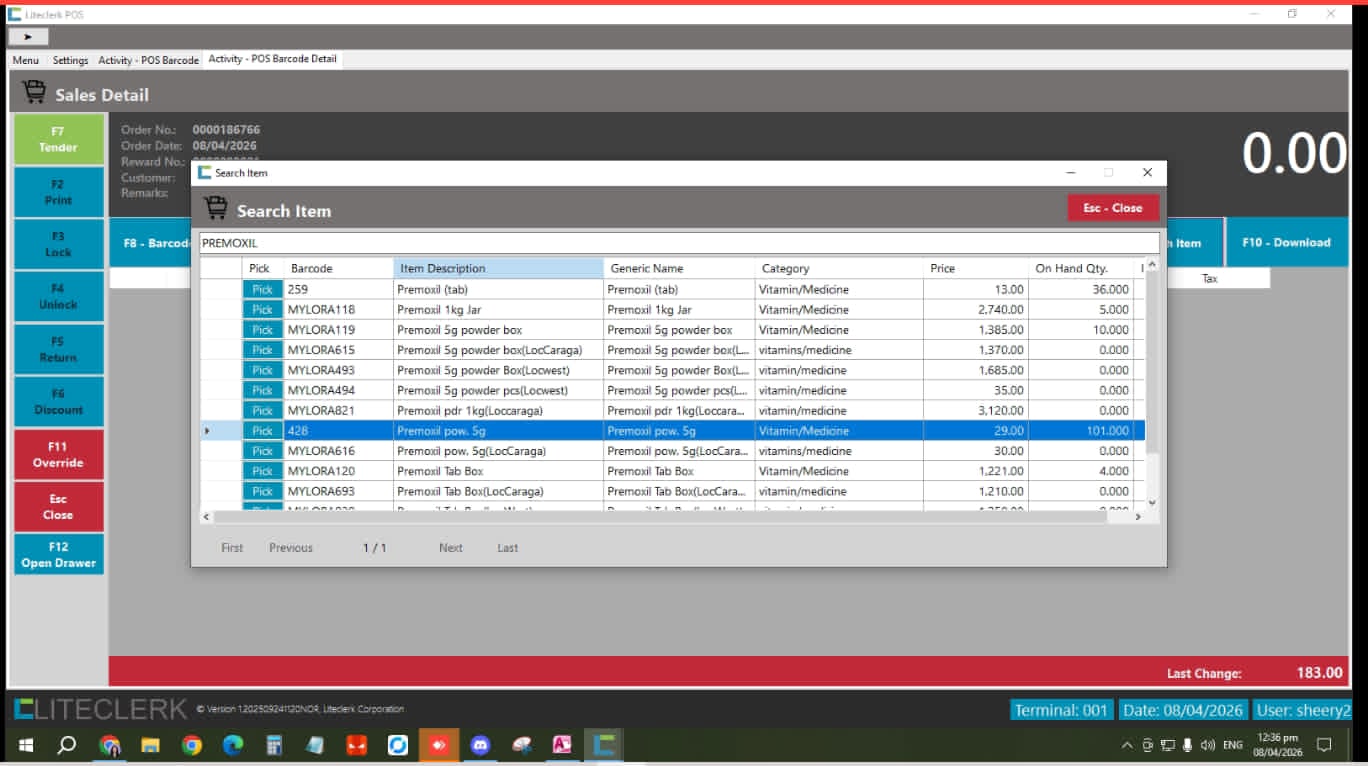The image size is (1368, 766).
Task: Click the F7 Tender button
Action: 58,139
